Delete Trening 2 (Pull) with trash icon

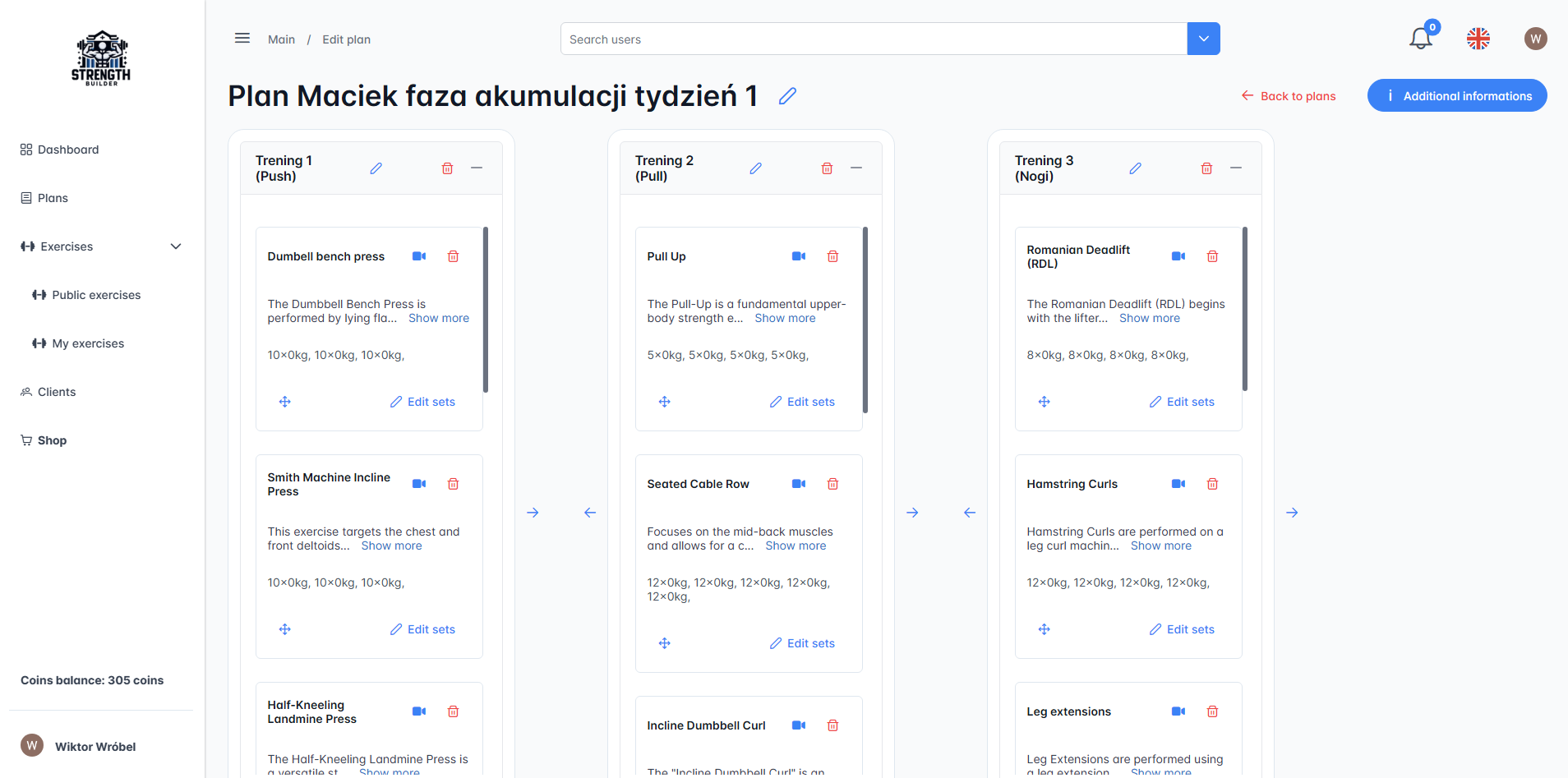pyautogui.click(x=827, y=168)
